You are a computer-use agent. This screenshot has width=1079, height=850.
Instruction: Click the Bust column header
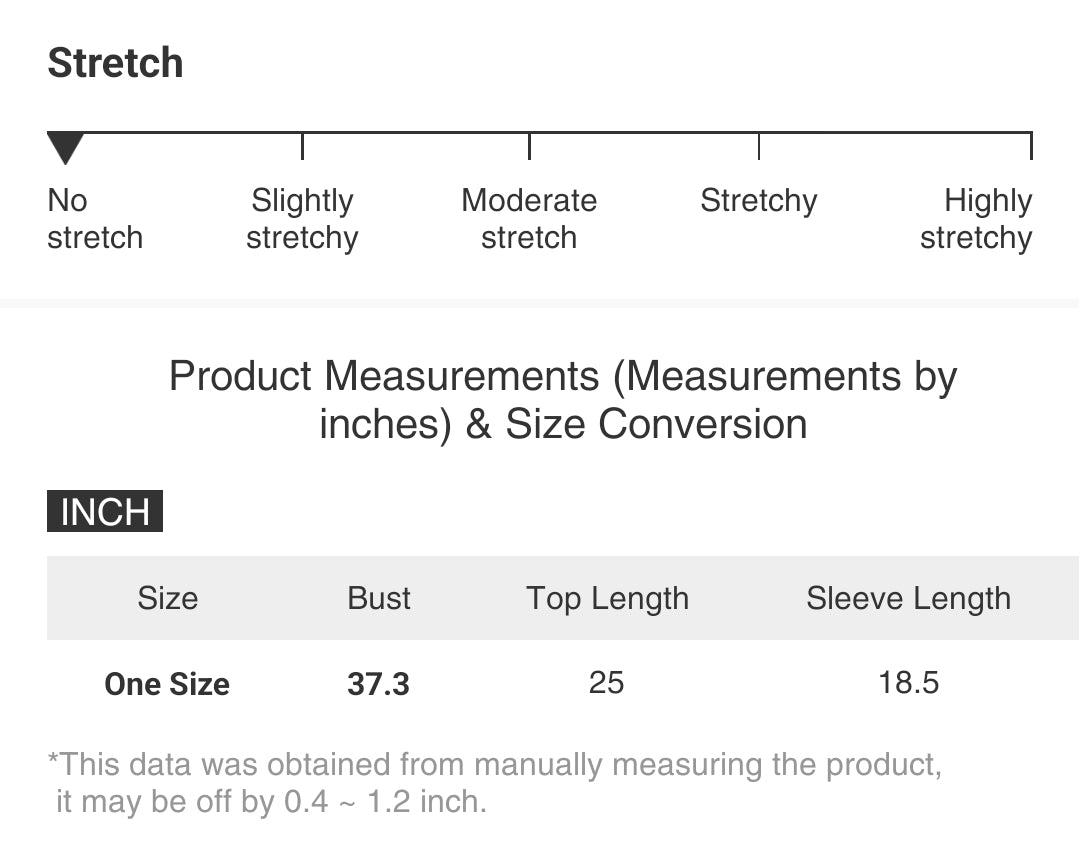click(x=379, y=598)
